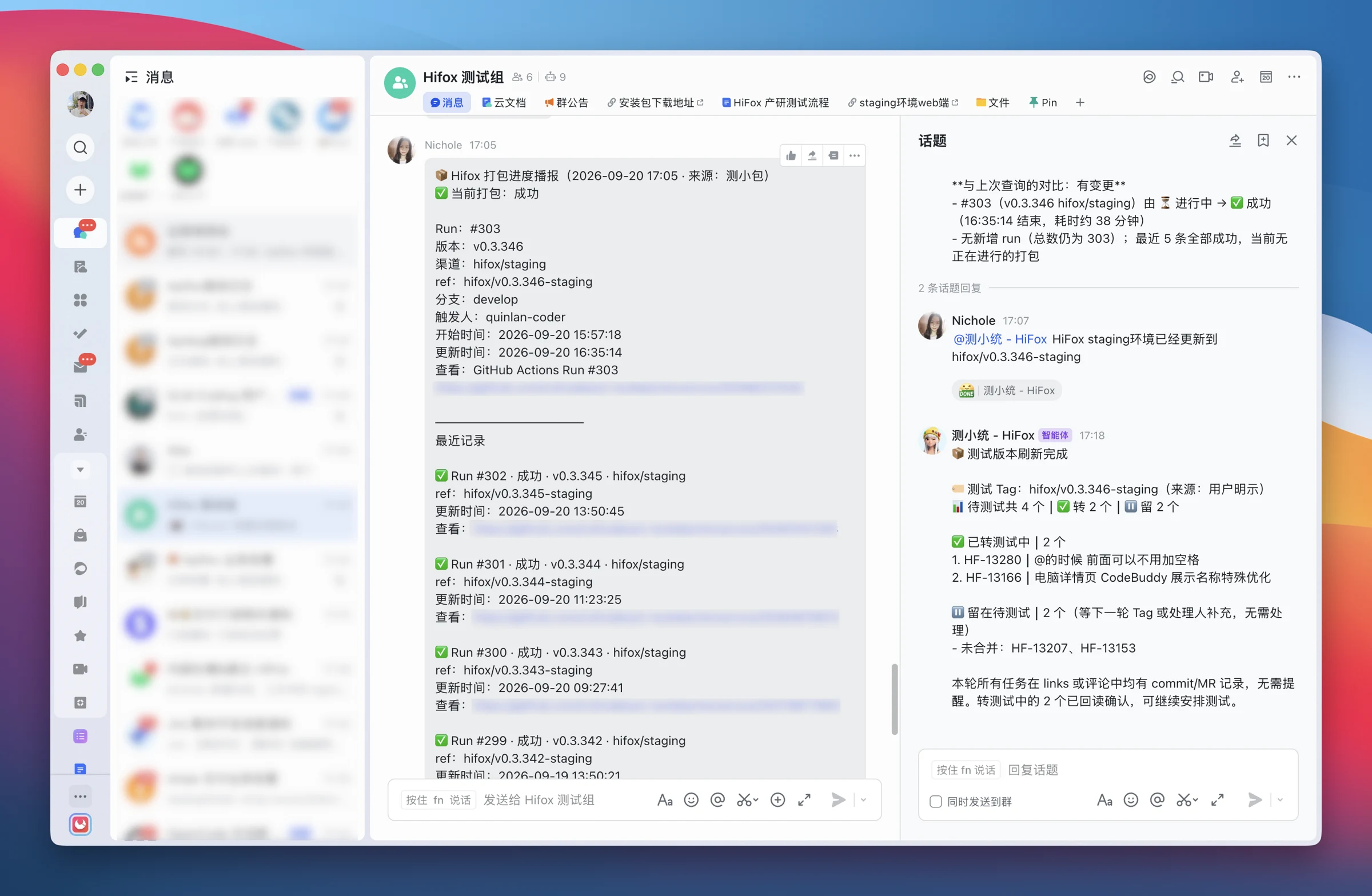The image size is (1372, 896).
Task: Close the 话题 panel
Action: tap(1291, 141)
